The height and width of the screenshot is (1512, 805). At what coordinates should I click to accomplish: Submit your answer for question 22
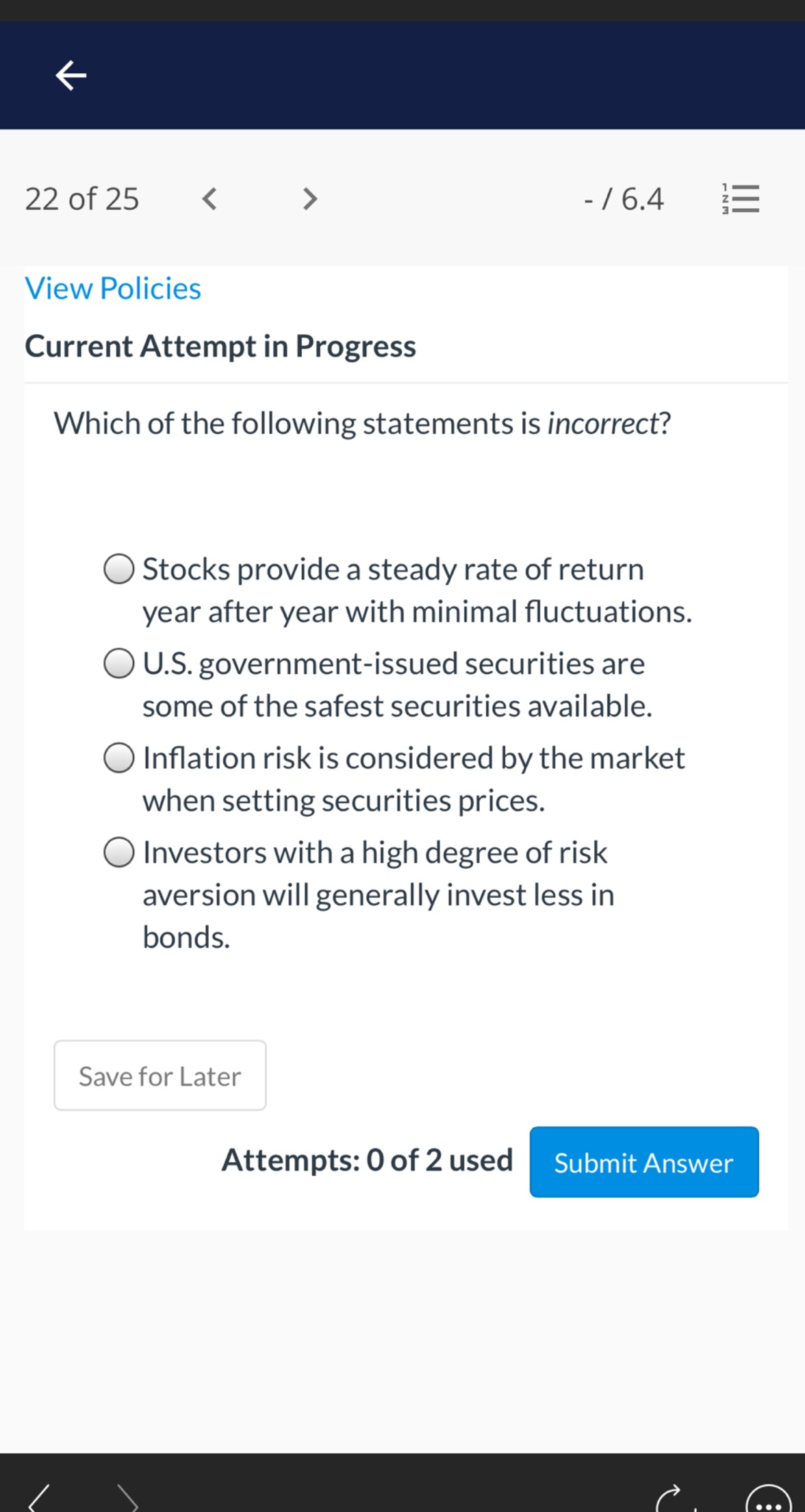643,1162
